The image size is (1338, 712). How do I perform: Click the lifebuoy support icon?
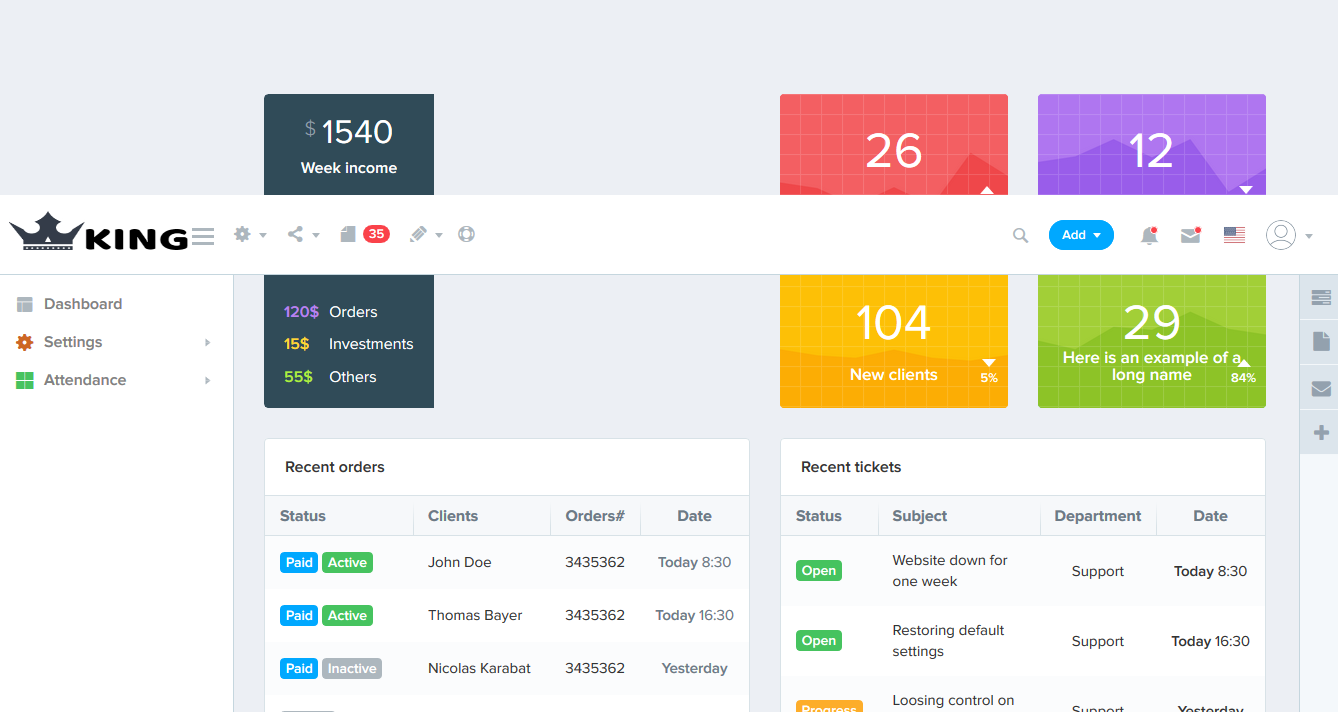[x=466, y=234]
